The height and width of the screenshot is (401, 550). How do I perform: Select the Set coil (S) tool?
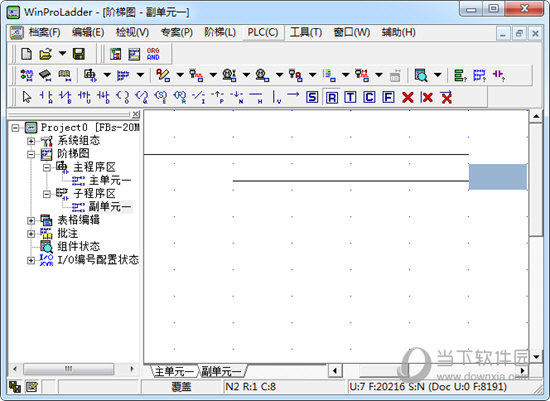(x=161, y=96)
